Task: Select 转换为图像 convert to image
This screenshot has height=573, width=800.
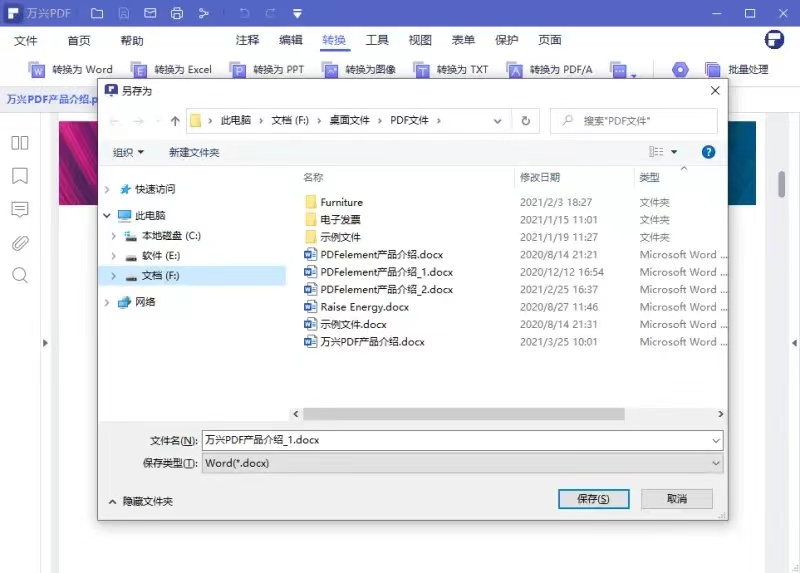Action: point(359,69)
